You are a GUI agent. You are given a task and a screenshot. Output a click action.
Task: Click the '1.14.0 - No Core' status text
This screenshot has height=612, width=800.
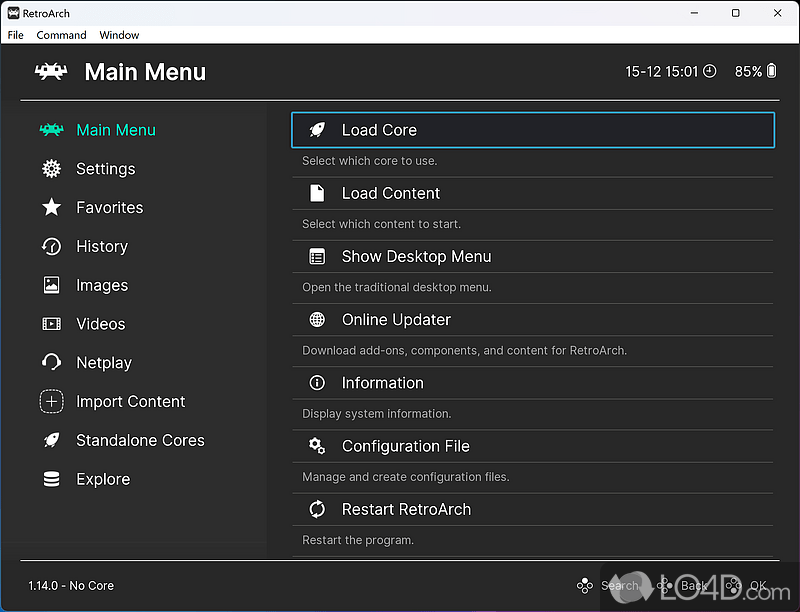[71, 585]
